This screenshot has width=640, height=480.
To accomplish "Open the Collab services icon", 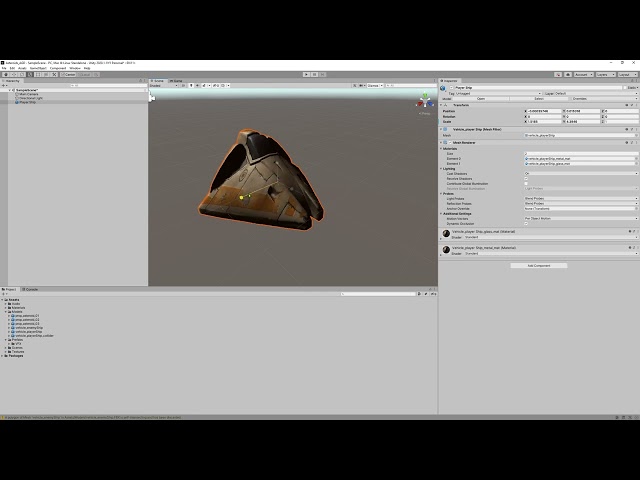I will [558, 75].
